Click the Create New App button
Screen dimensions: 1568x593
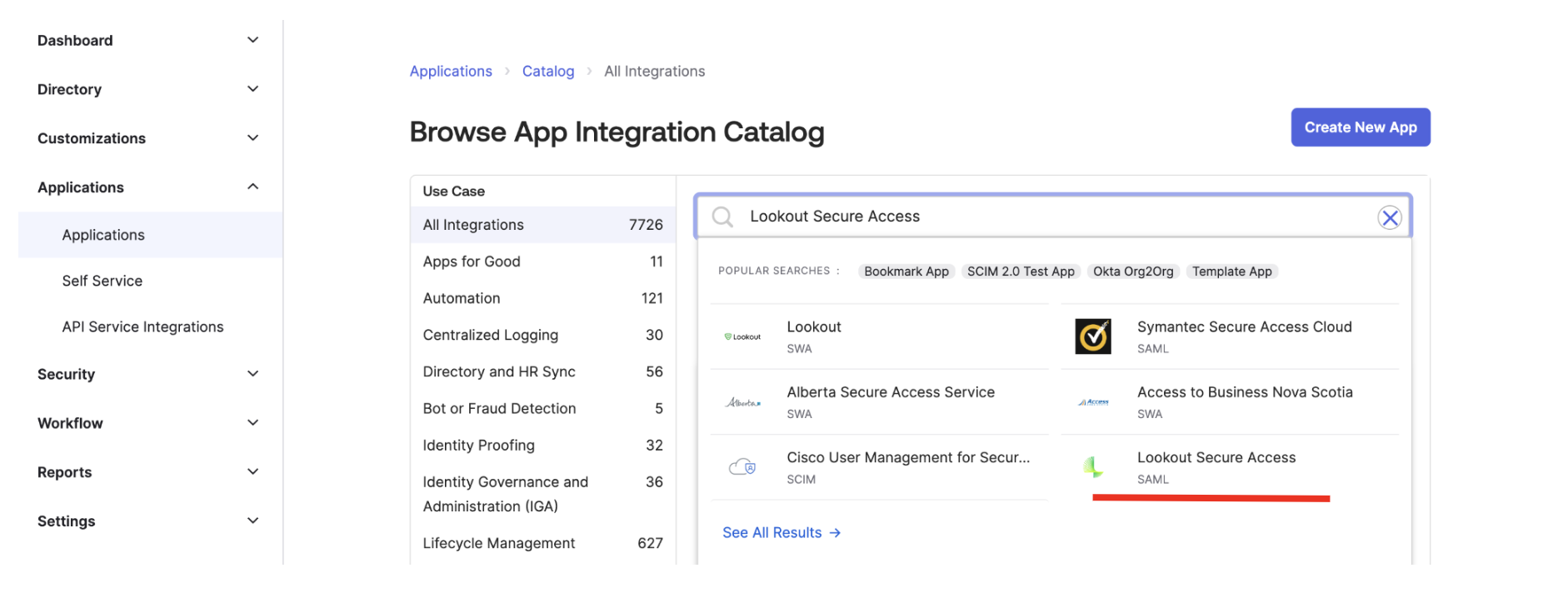pyautogui.click(x=1360, y=127)
